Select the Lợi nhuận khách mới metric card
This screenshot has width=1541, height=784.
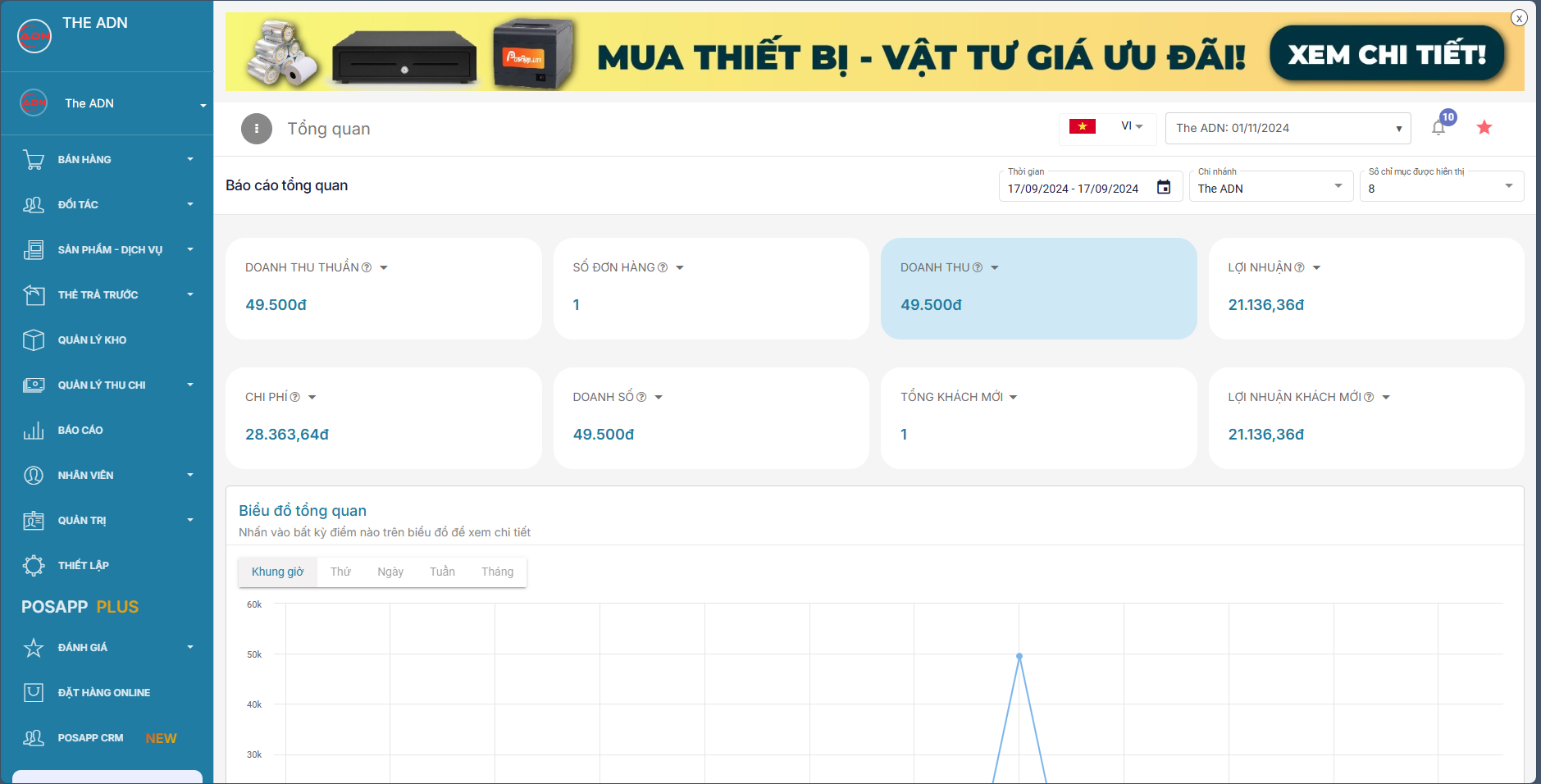tap(1366, 418)
